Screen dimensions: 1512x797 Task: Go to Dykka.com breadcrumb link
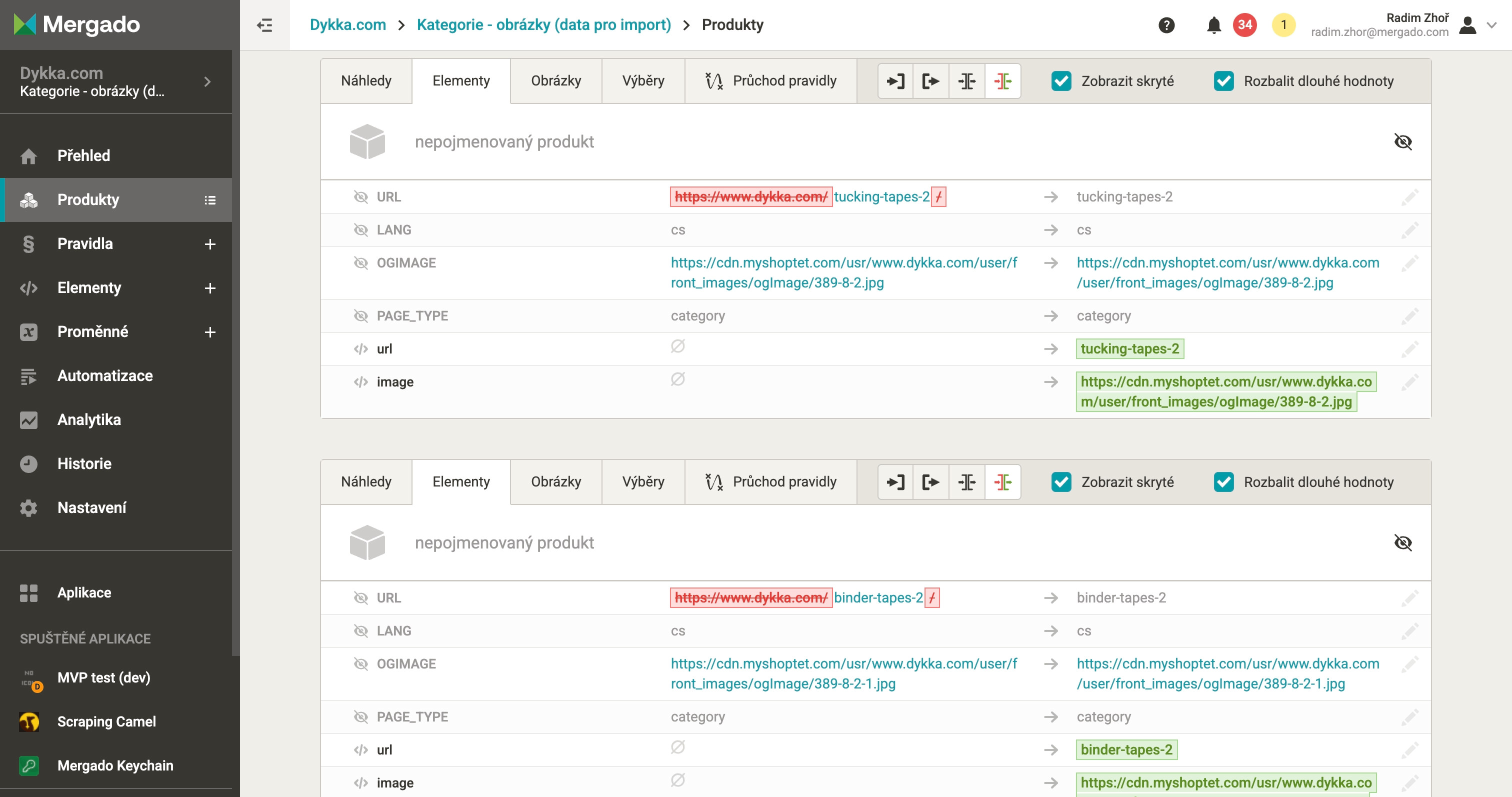347,24
